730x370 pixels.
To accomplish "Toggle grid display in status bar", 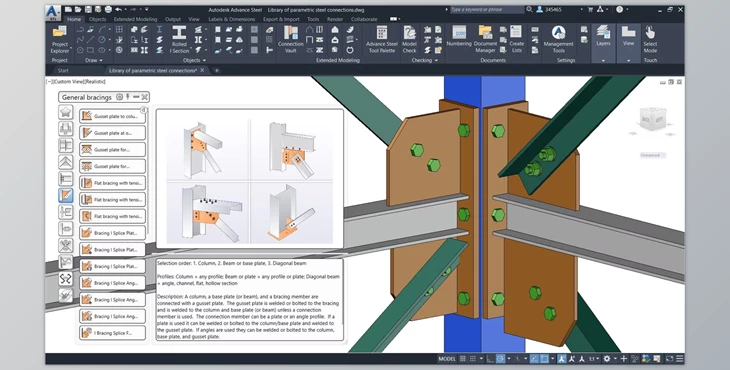I will tap(463, 359).
